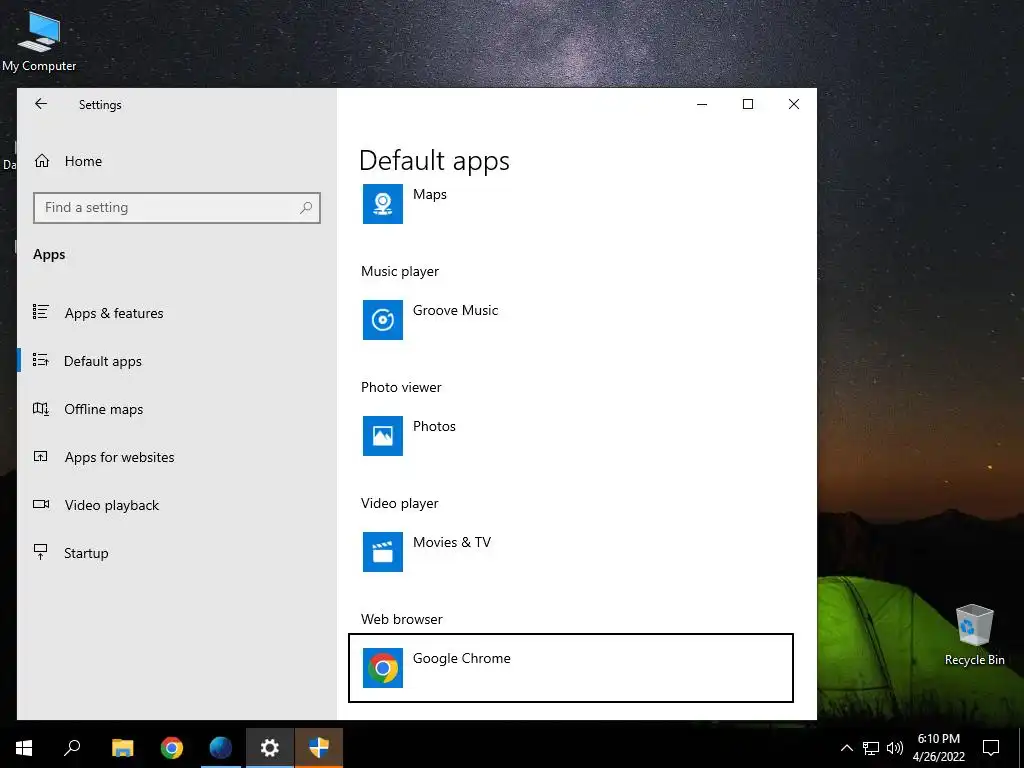Open Startup apps section
This screenshot has height=768, width=1024.
click(x=86, y=553)
